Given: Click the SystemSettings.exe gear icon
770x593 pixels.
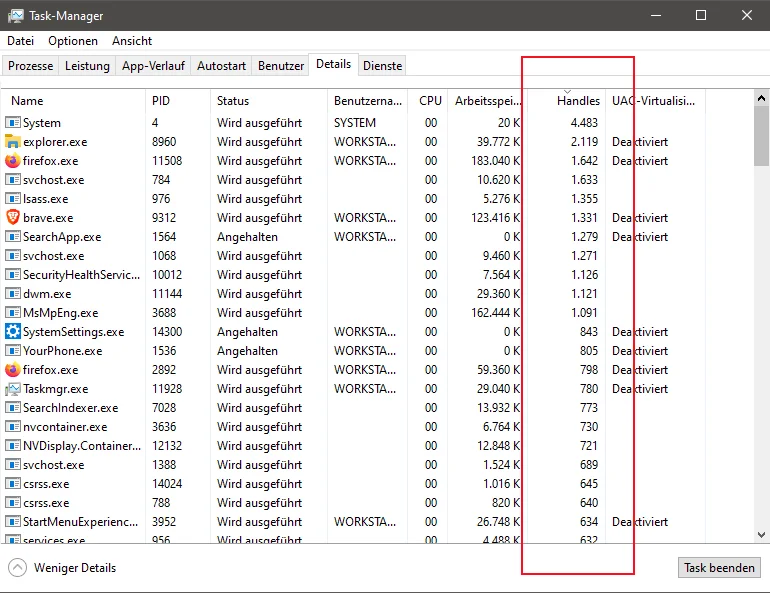Looking at the screenshot, I should coord(13,331).
